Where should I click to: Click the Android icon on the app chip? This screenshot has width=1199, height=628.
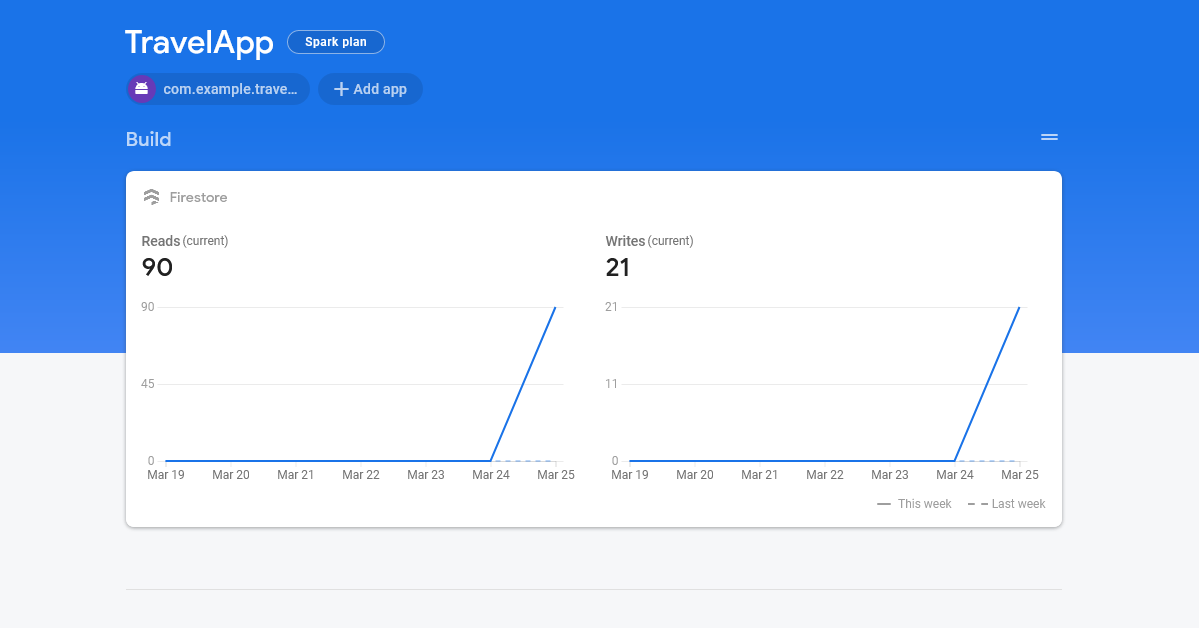[142, 89]
